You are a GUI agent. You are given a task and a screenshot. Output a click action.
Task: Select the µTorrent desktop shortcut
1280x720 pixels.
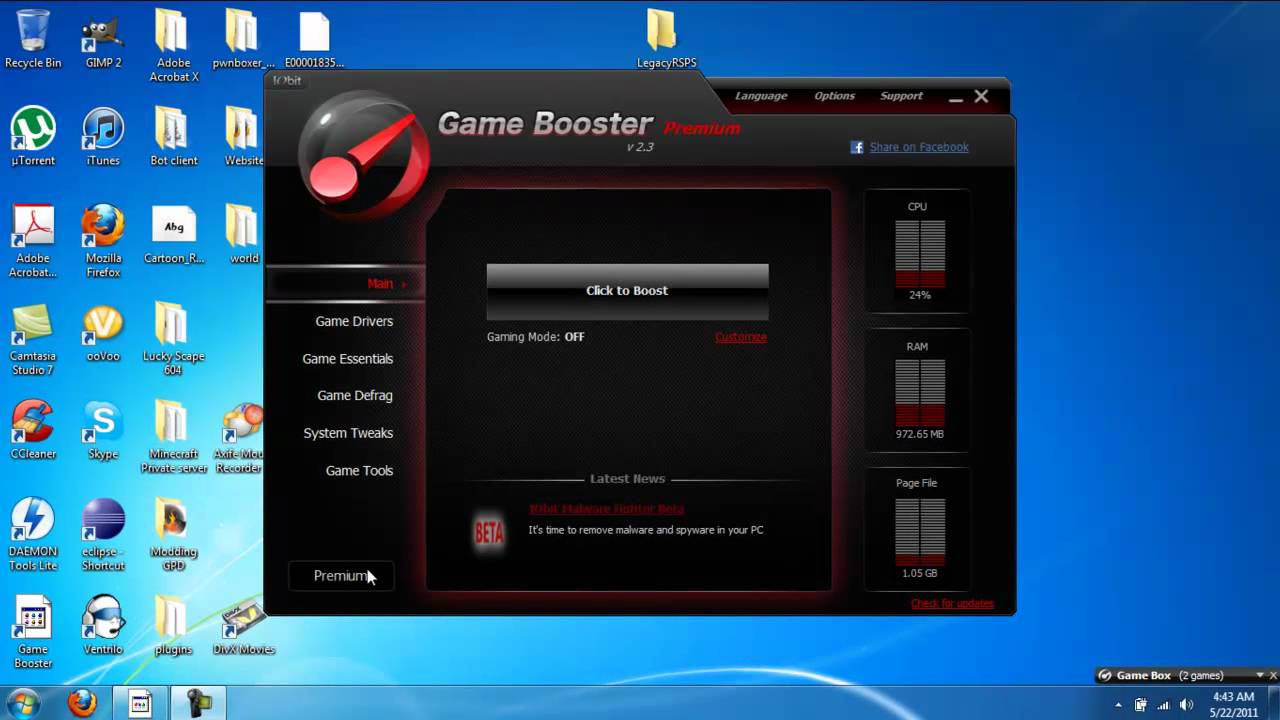pyautogui.click(x=33, y=137)
